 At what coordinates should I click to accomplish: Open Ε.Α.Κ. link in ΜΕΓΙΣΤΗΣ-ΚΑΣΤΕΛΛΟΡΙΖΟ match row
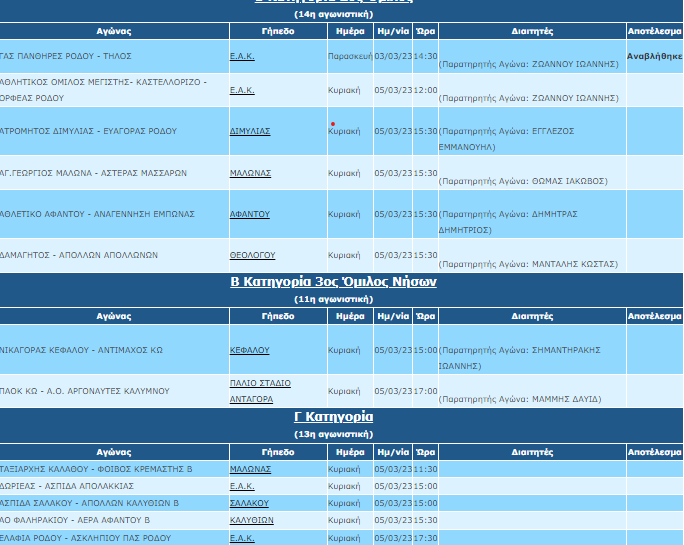point(242,90)
